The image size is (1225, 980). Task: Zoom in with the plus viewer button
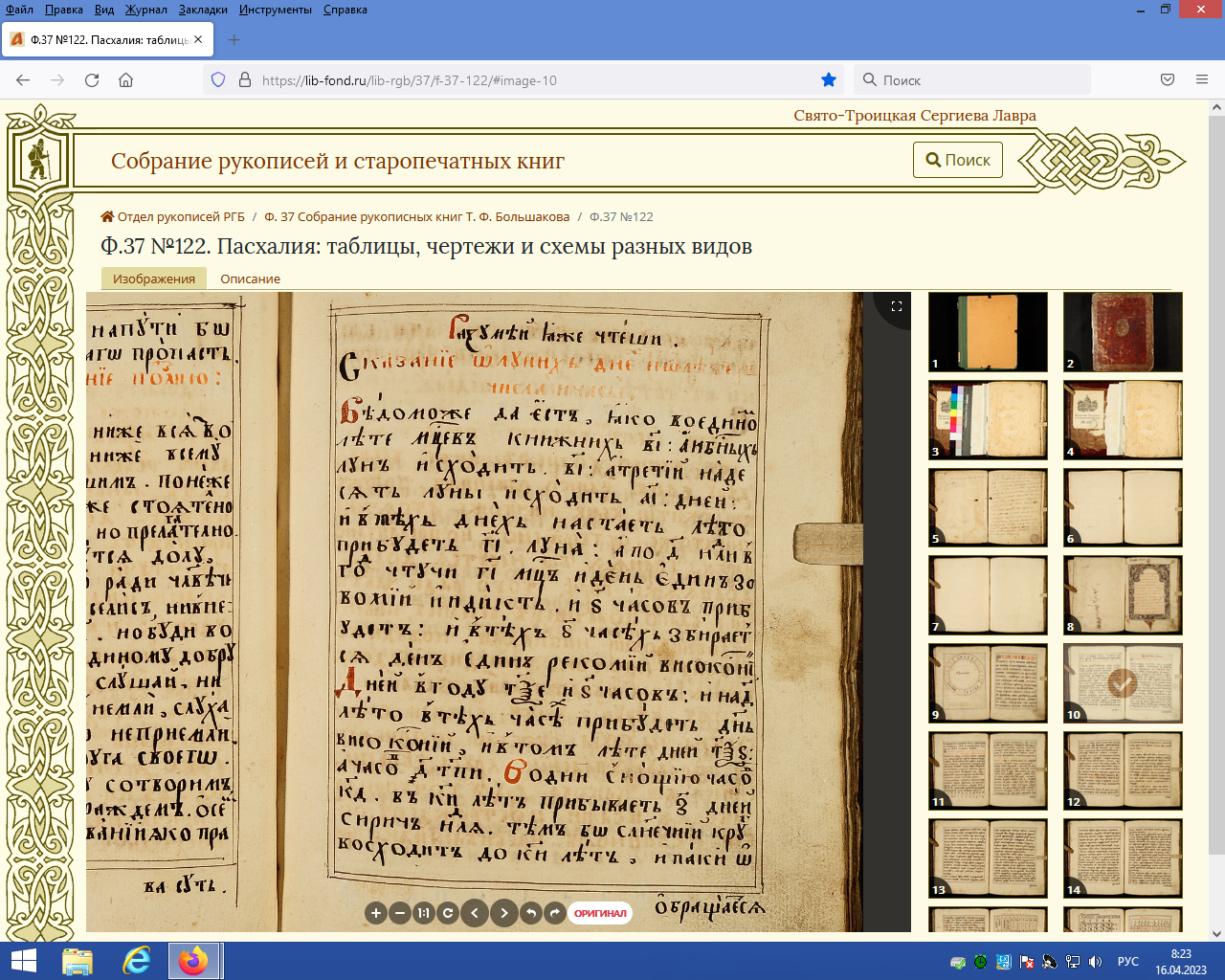tap(376, 913)
